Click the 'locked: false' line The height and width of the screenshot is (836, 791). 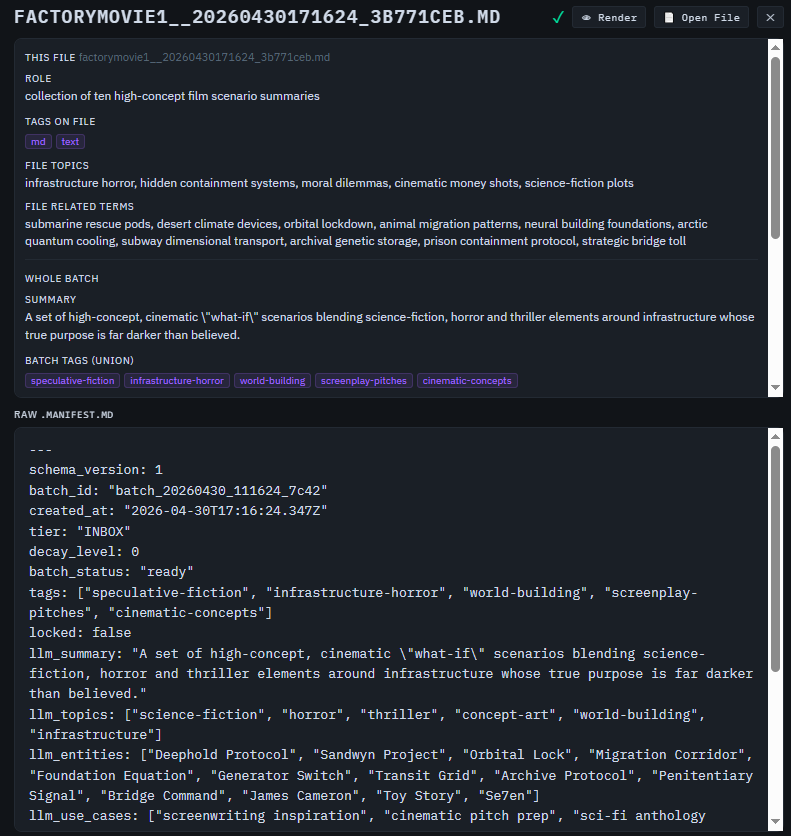pyautogui.click(x=80, y=633)
